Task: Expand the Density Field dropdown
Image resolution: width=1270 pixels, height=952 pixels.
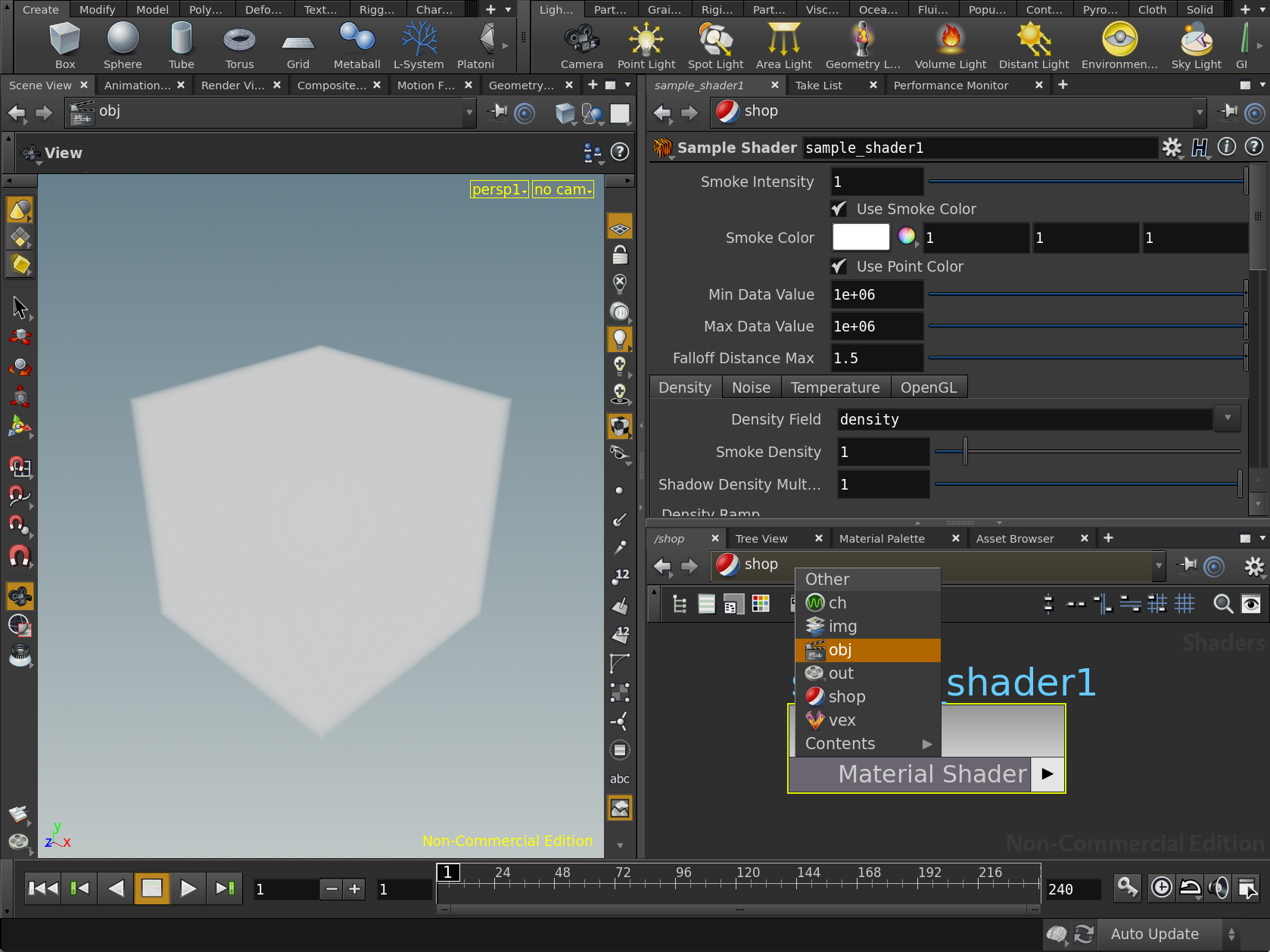Action: (1227, 418)
